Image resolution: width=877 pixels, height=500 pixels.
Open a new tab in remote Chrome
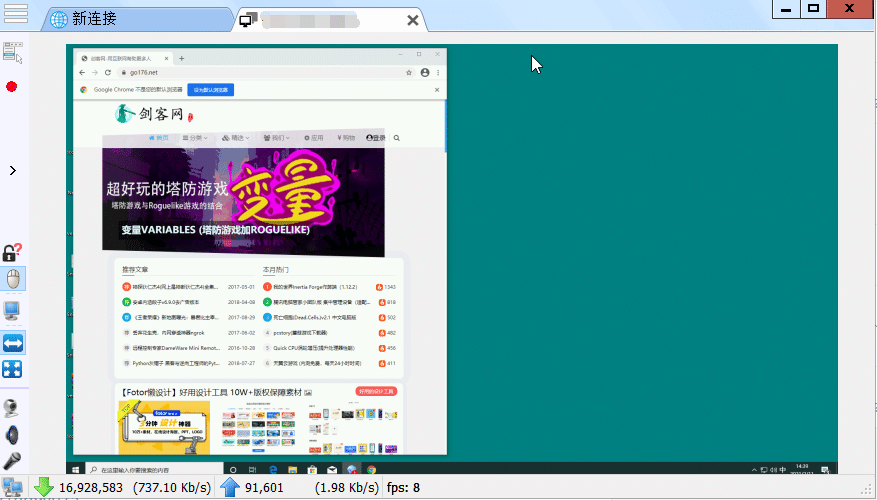coord(181,58)
